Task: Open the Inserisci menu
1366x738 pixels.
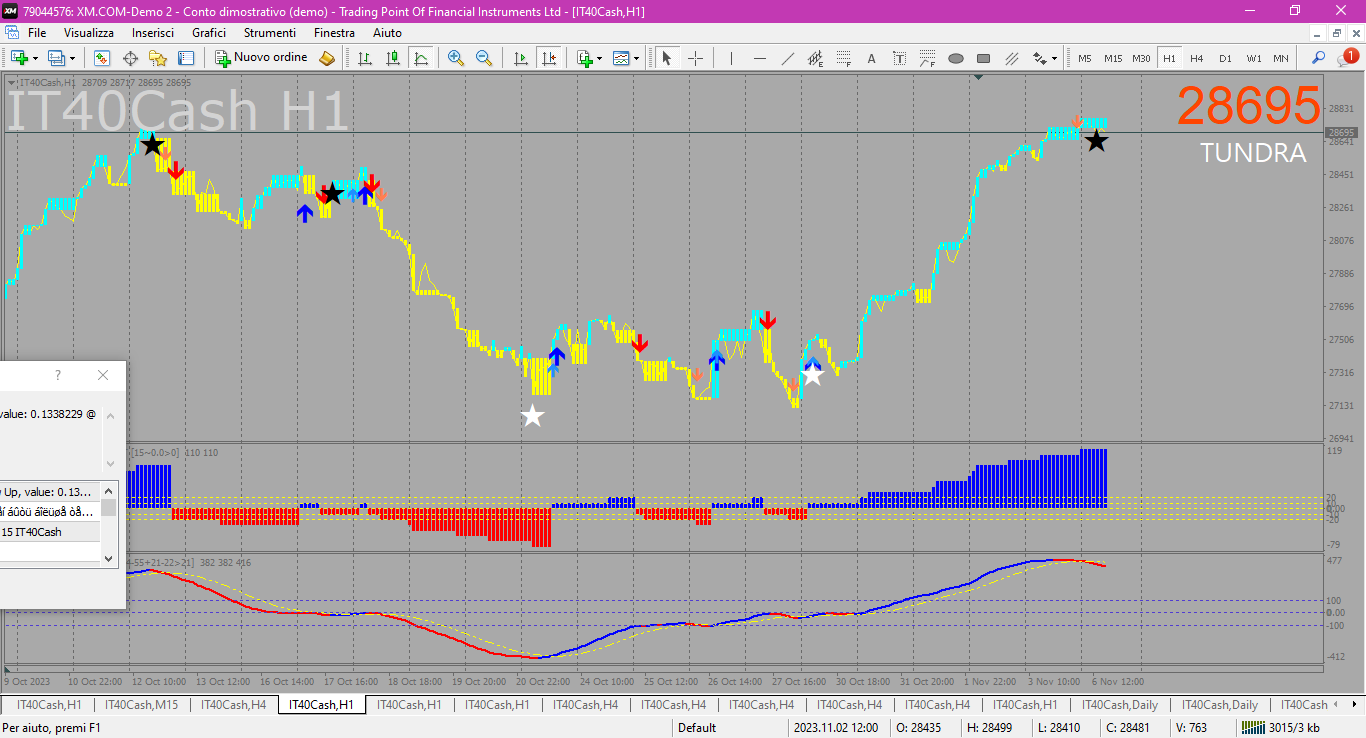Action: pos(153,33)
